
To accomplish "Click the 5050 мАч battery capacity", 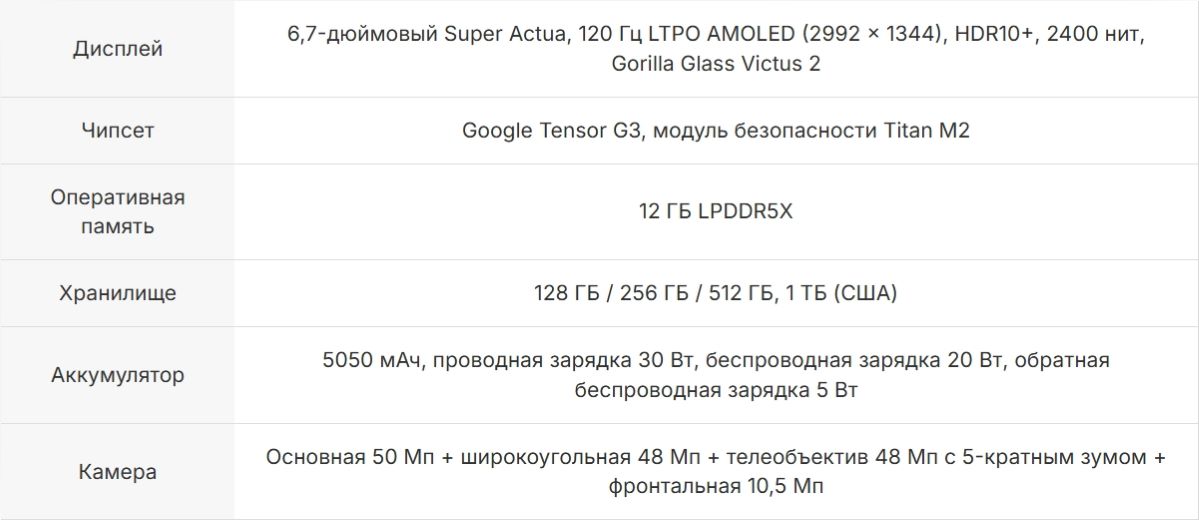I will [x=371, y=360].
